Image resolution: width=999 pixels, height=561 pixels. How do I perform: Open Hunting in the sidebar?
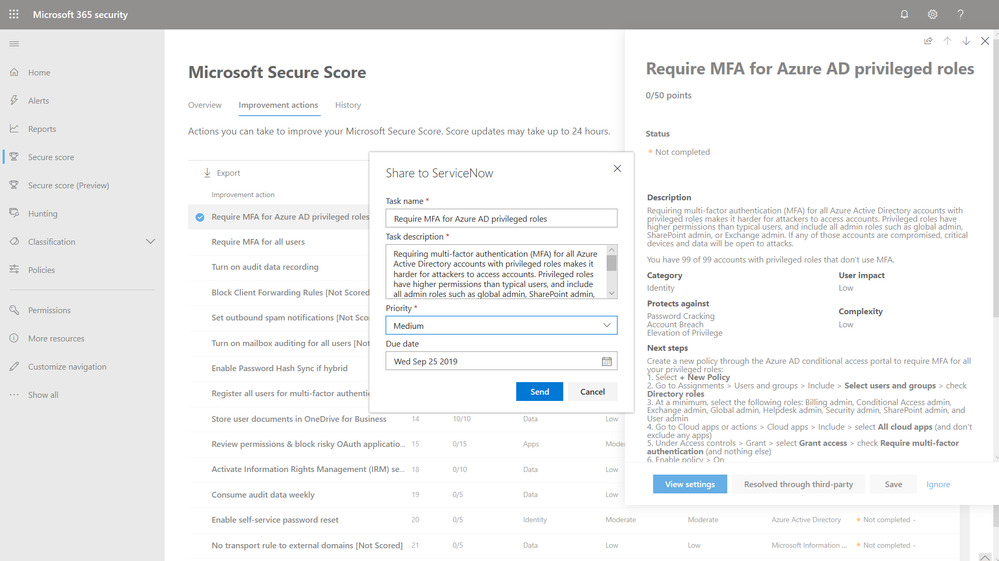click(x=43, y=213)
